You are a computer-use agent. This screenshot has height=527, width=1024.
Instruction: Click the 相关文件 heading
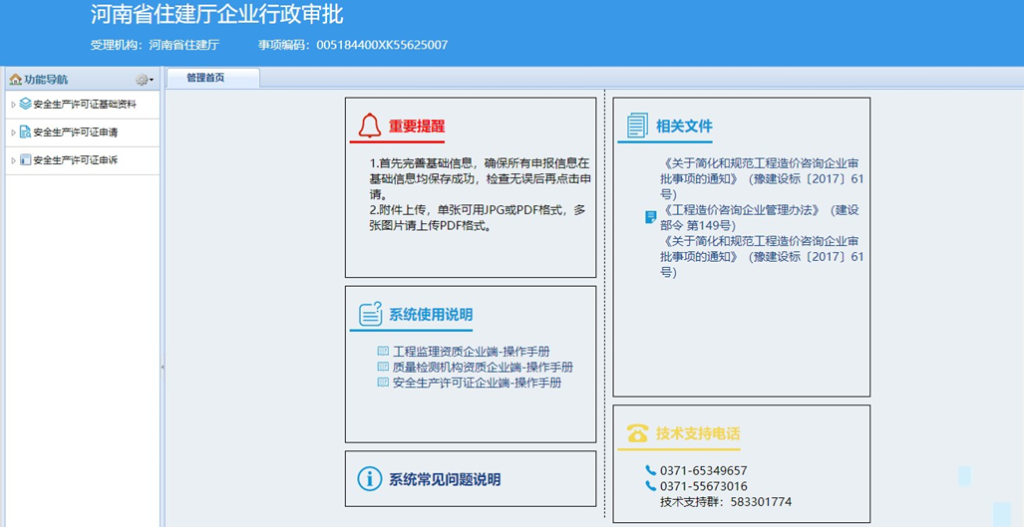[684, 126]
